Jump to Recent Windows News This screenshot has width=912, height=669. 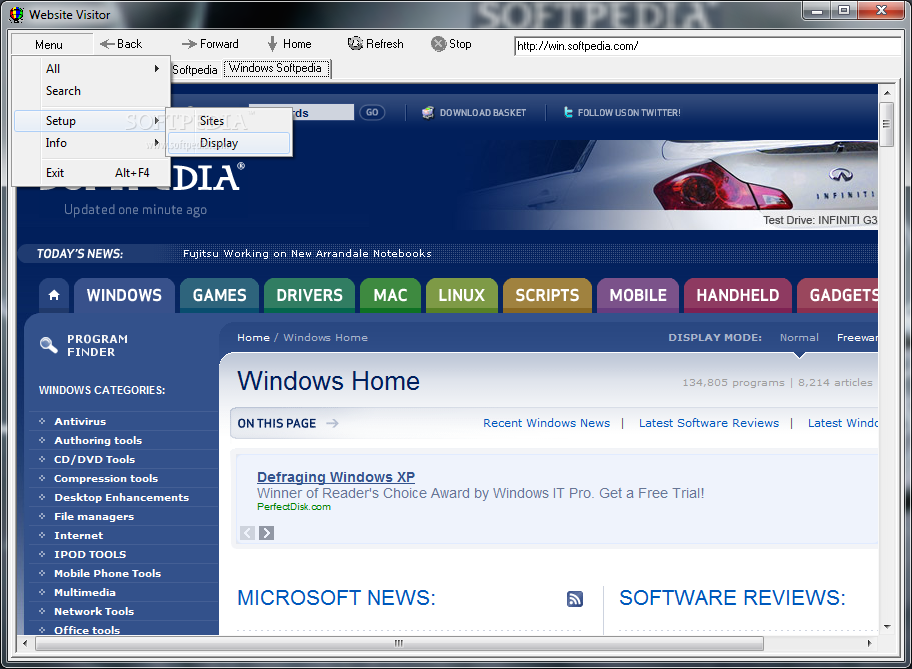point(547,424)
